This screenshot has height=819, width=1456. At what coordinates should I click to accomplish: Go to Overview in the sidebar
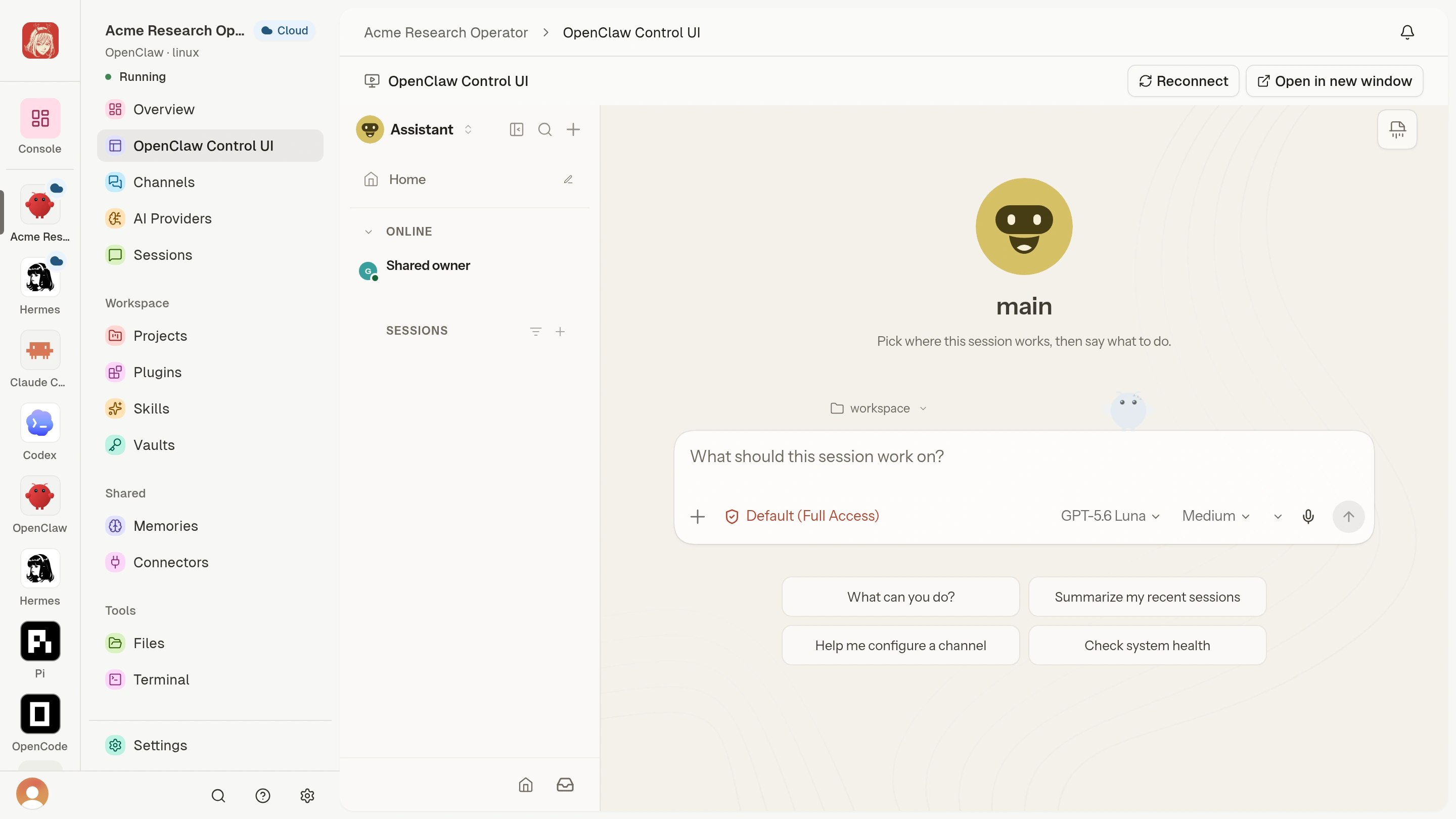[210, 109]
